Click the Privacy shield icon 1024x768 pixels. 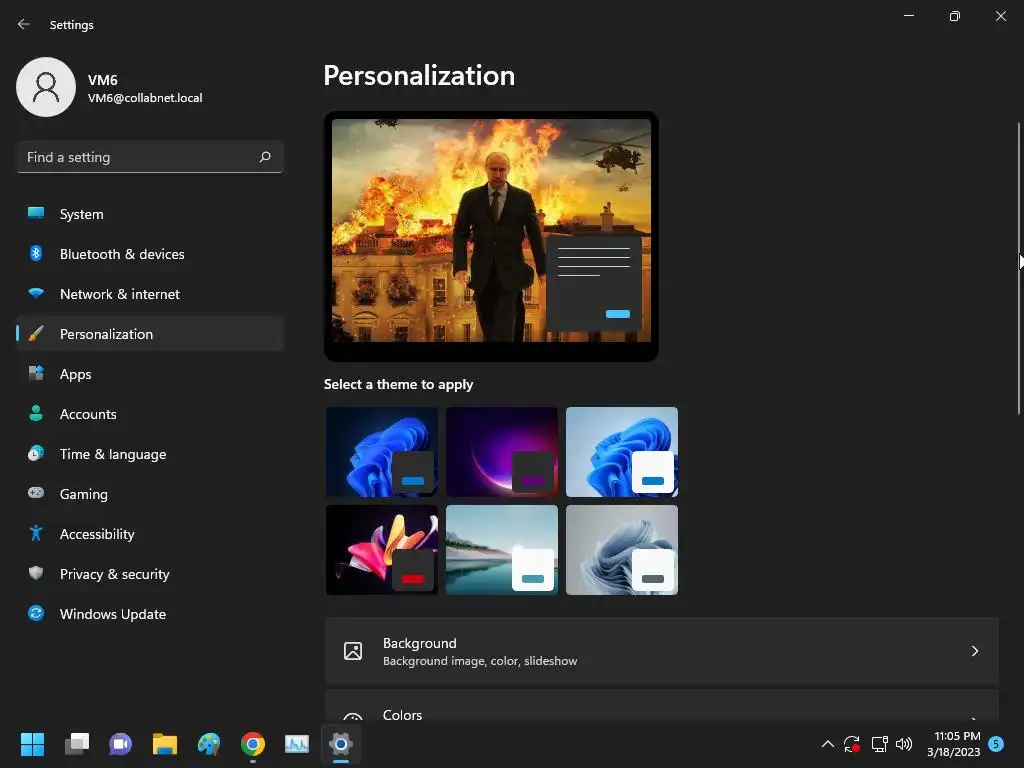36,573
